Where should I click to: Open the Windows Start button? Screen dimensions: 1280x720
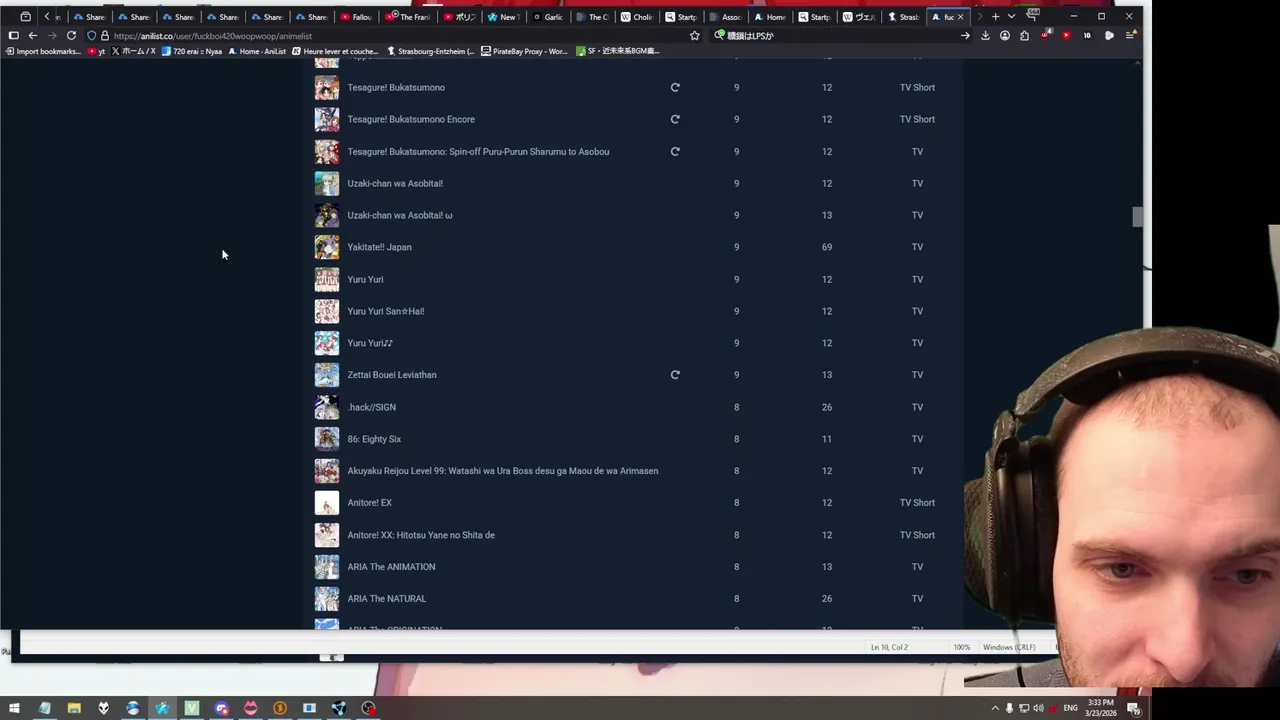click(14, 708)
